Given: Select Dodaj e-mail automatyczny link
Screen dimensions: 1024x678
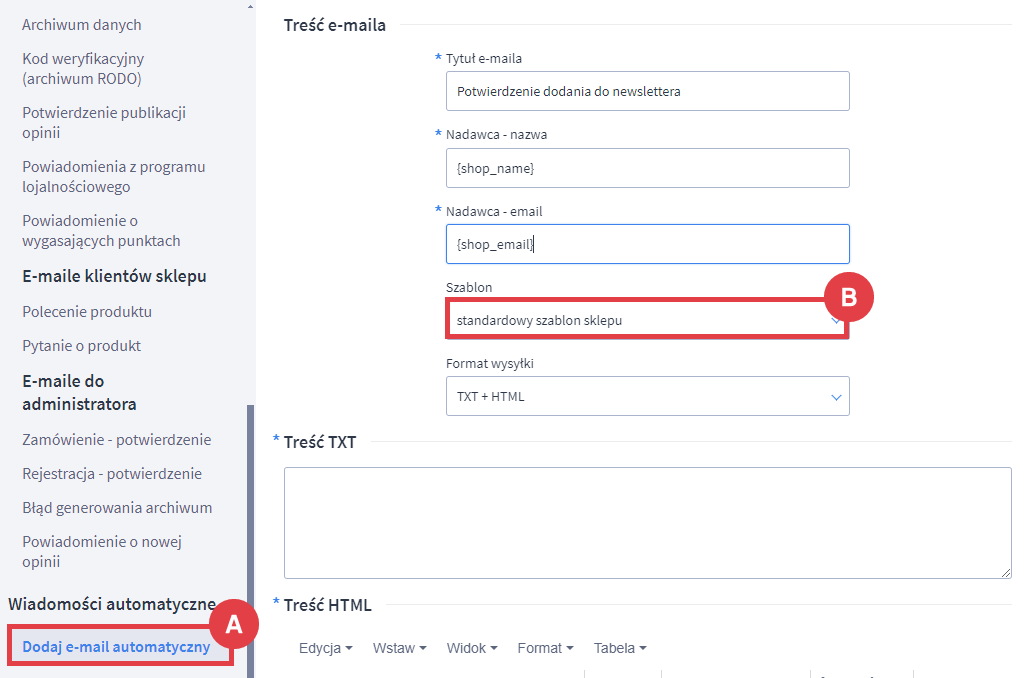Looking at the screenshot, I should pos(116,646).
